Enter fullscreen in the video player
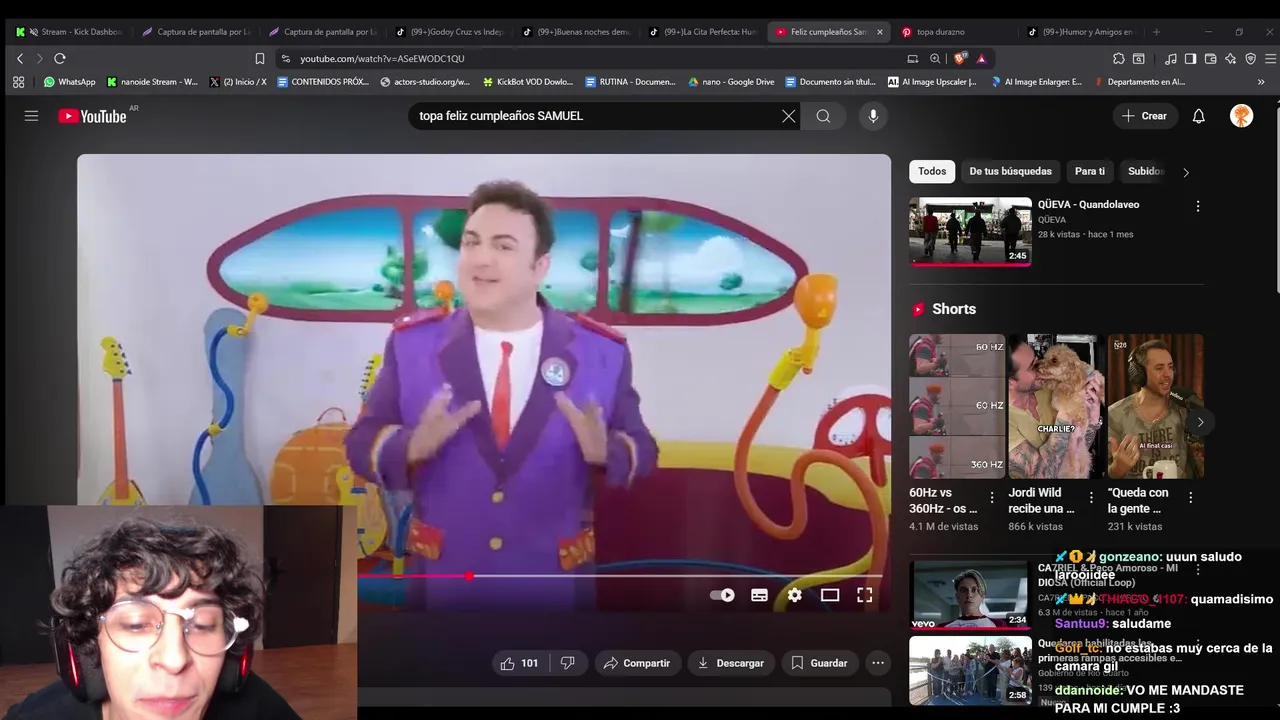The image size is (1280, 720). [864, 595]
